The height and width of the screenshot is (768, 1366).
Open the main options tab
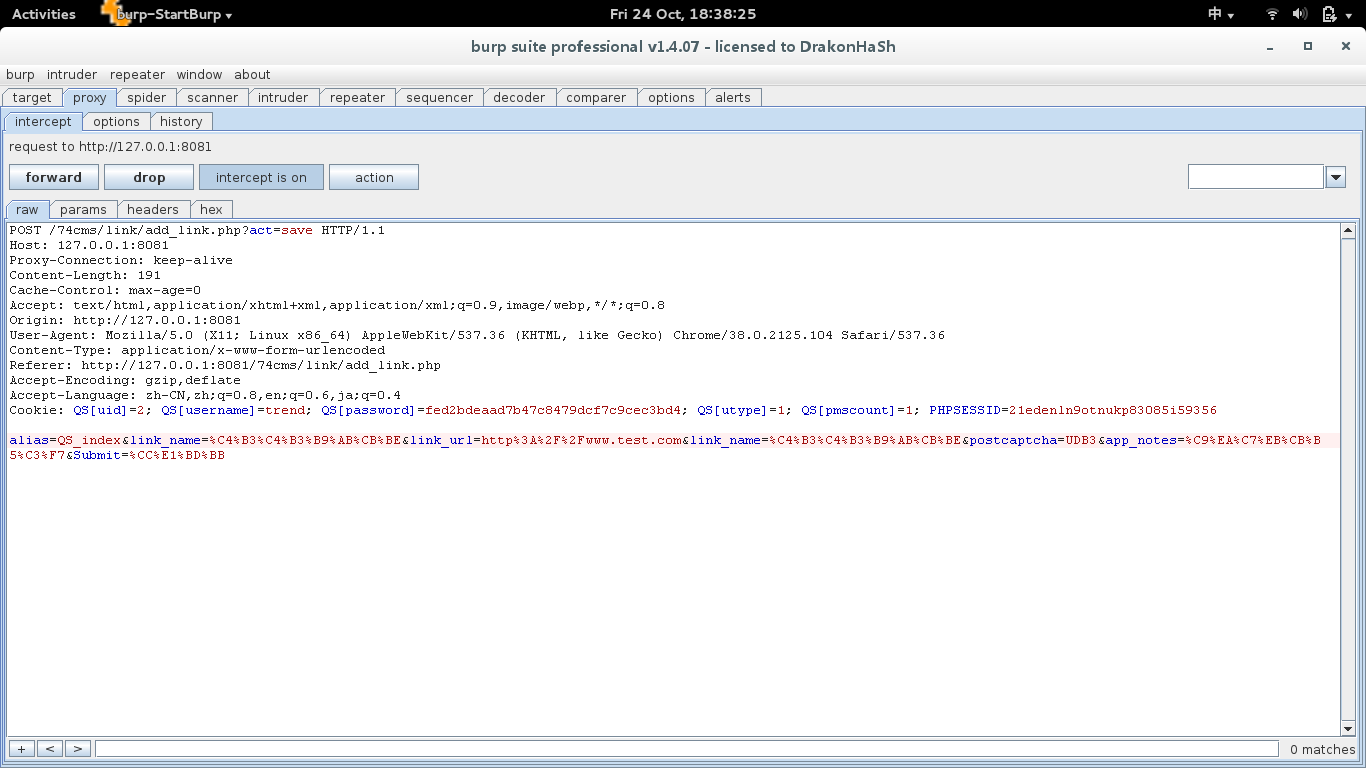[x=672, y=97]
